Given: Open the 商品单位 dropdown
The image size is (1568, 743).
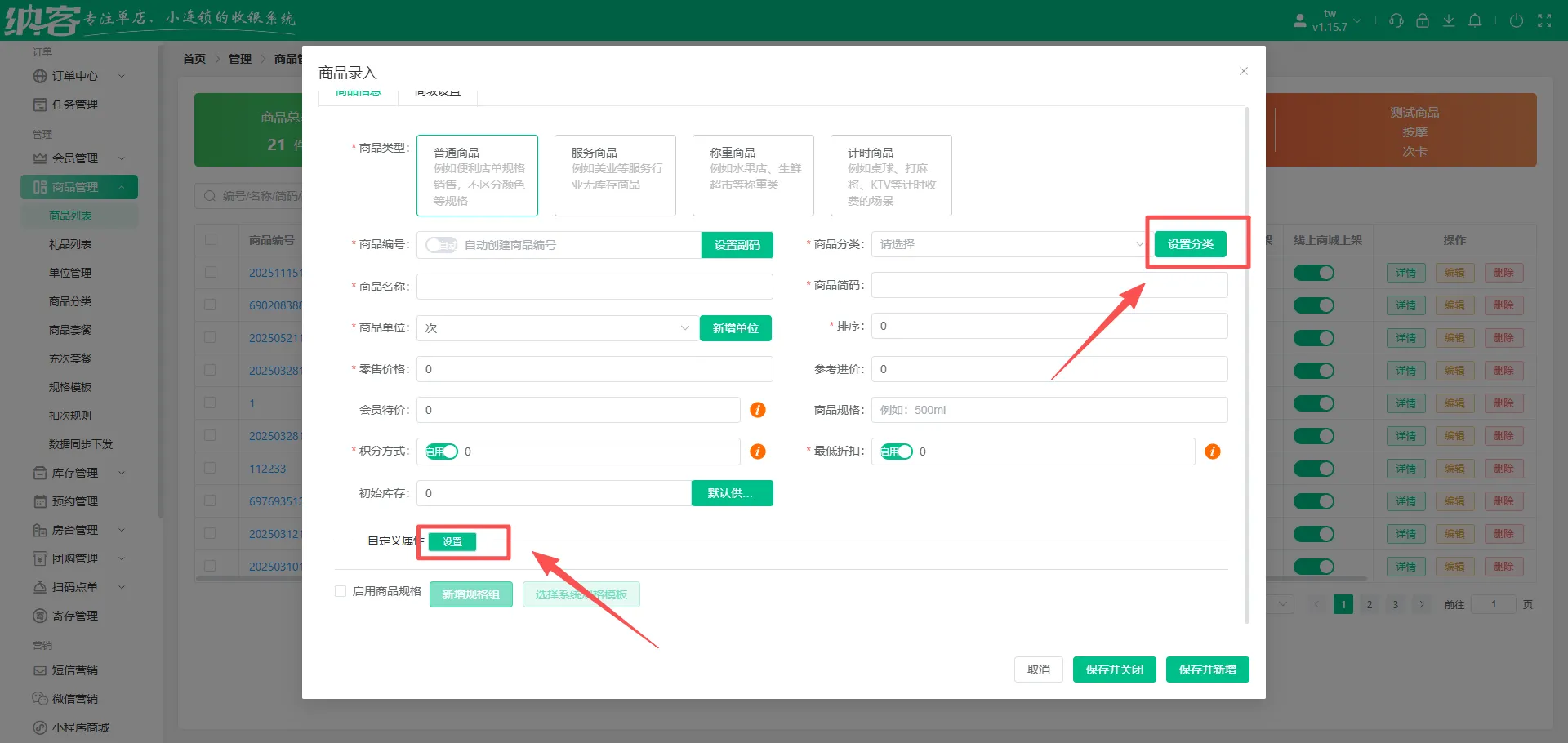Looking at the screenshot, I should click(x=557, y=328).
